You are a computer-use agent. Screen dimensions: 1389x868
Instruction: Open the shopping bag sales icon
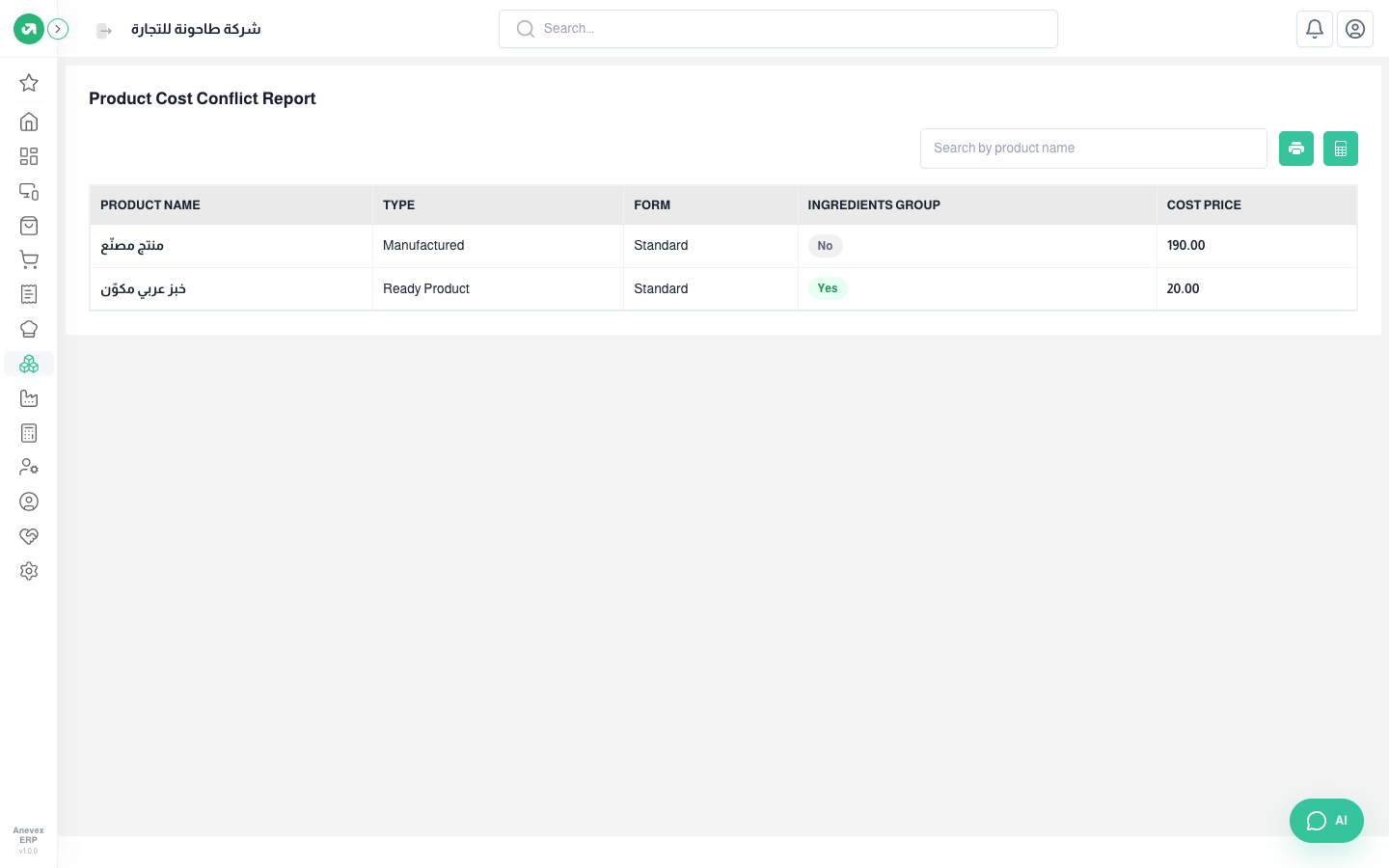(x=29, y=226)
